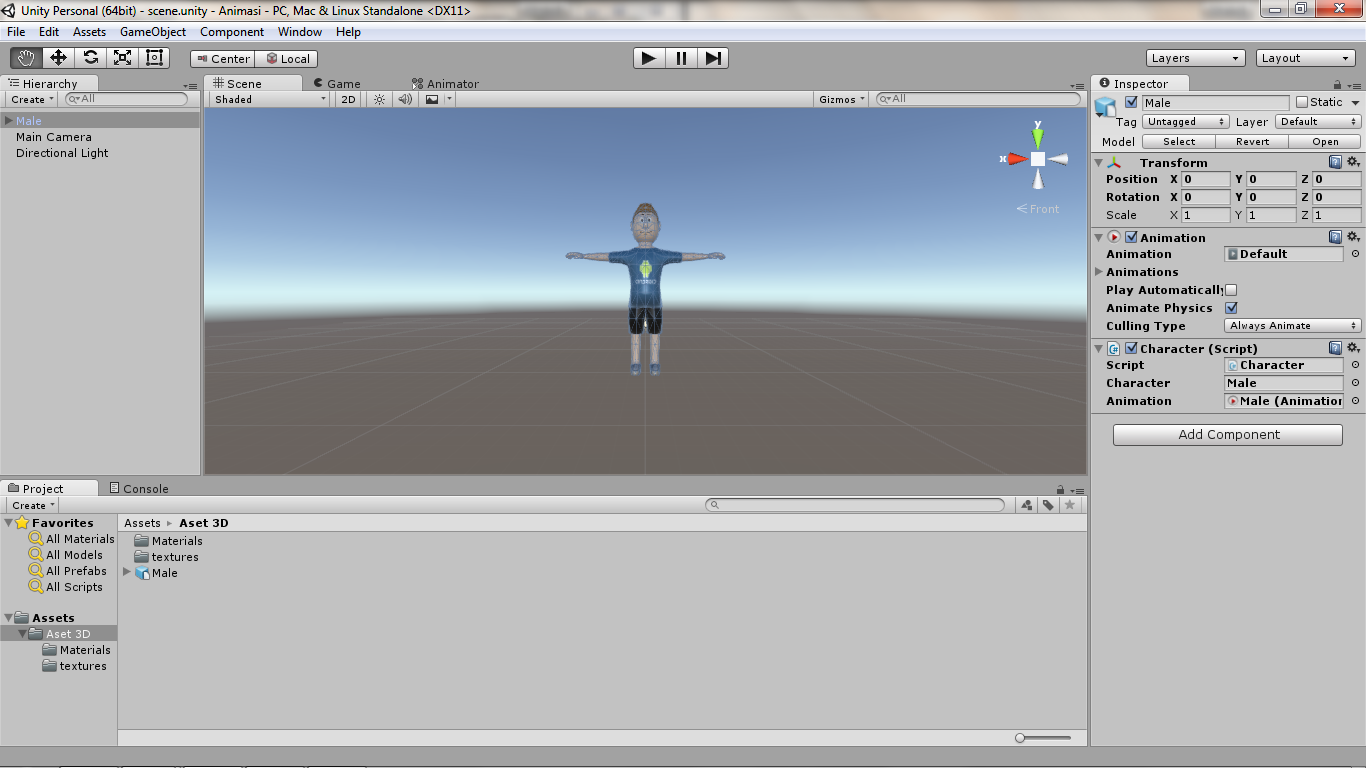Select the Move tool
This screenshot has width=1366, height=768.
(x=58, y=58)
